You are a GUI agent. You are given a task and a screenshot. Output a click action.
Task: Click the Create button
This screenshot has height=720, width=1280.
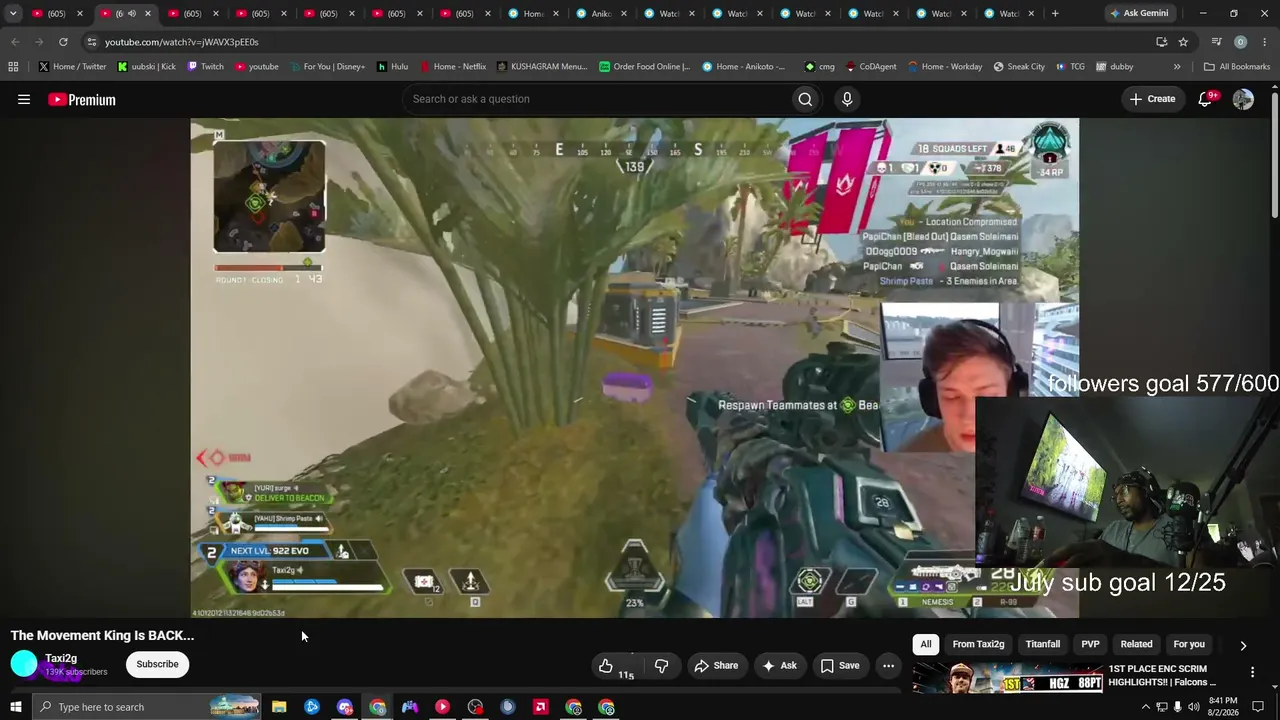coord(1152,99)
